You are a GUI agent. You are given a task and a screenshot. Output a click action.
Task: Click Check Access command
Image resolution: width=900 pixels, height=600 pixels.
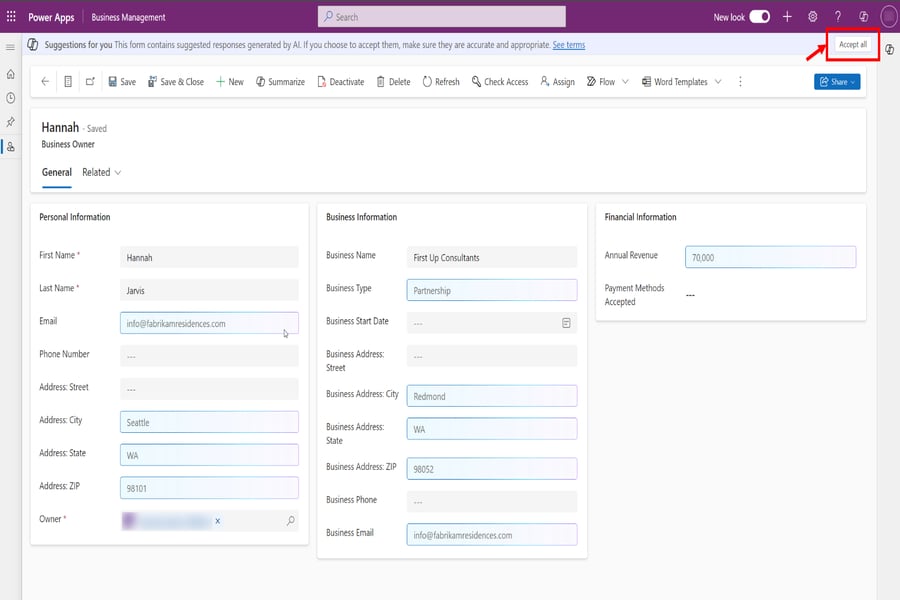click(499, 82)
